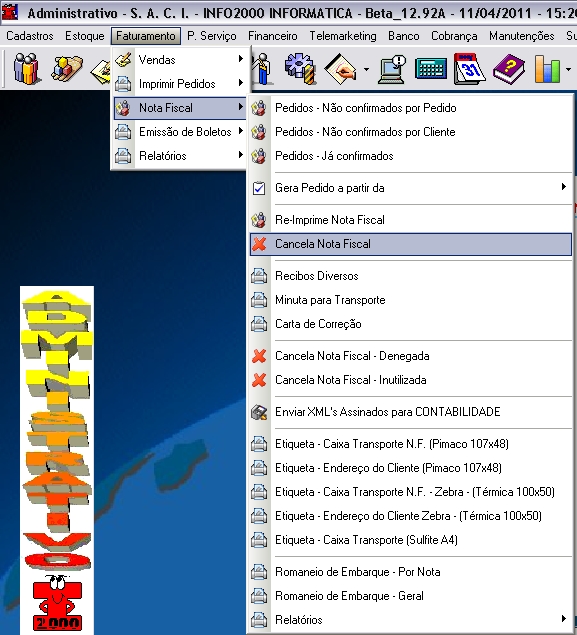Click the icon beside Pedidos - Já confirmados
This screenshot has height=635, width=577.
coord(259,156)
